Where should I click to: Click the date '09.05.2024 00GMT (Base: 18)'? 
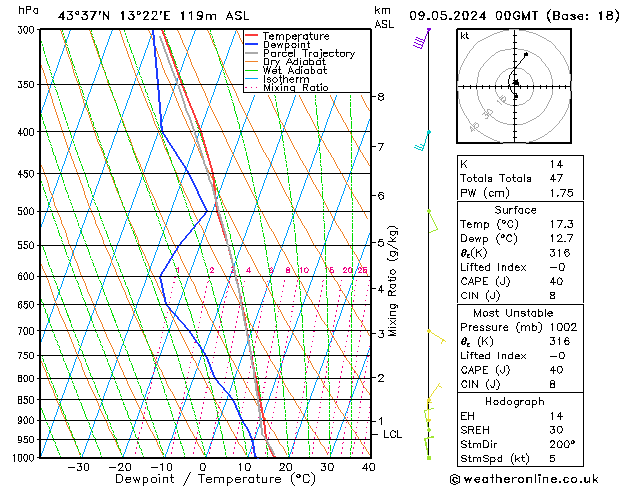point(514,16)
